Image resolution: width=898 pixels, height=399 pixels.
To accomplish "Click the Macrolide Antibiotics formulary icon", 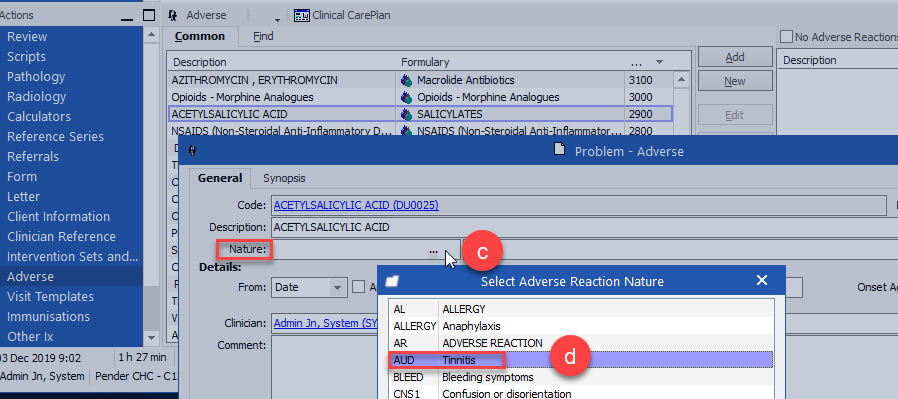I will pyautogui.click(x=406, y=80).
